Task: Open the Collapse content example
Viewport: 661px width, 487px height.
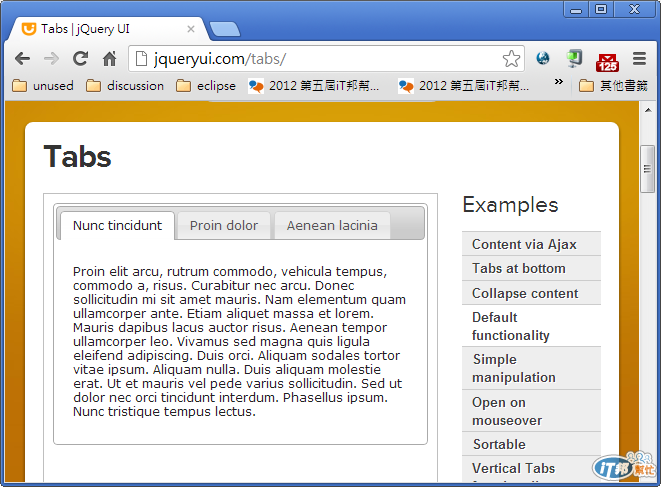Action: [531, 293]
